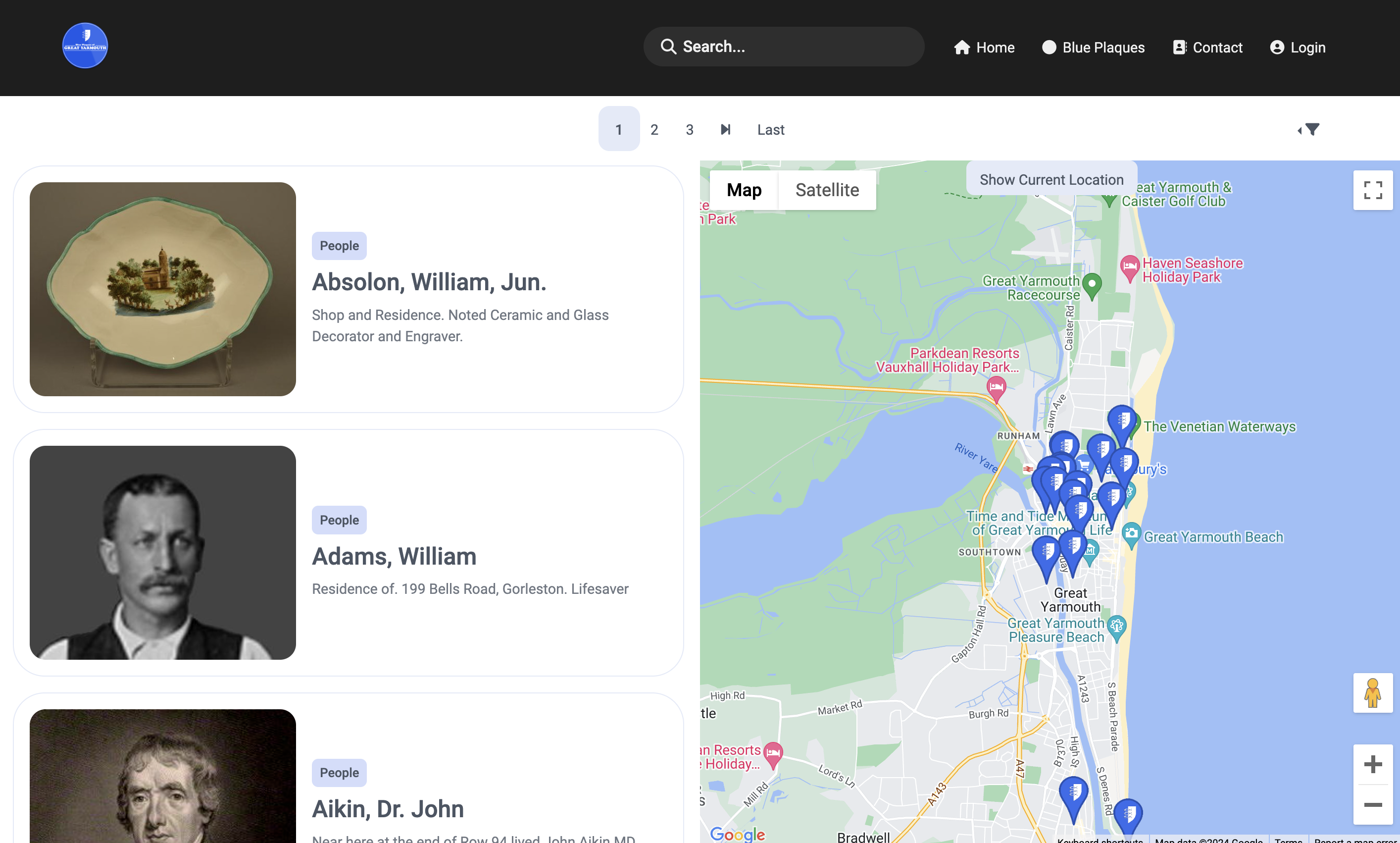Open Aikin, Dr. John title
This screenshot has height=843, width=1400.
[388, 809]
